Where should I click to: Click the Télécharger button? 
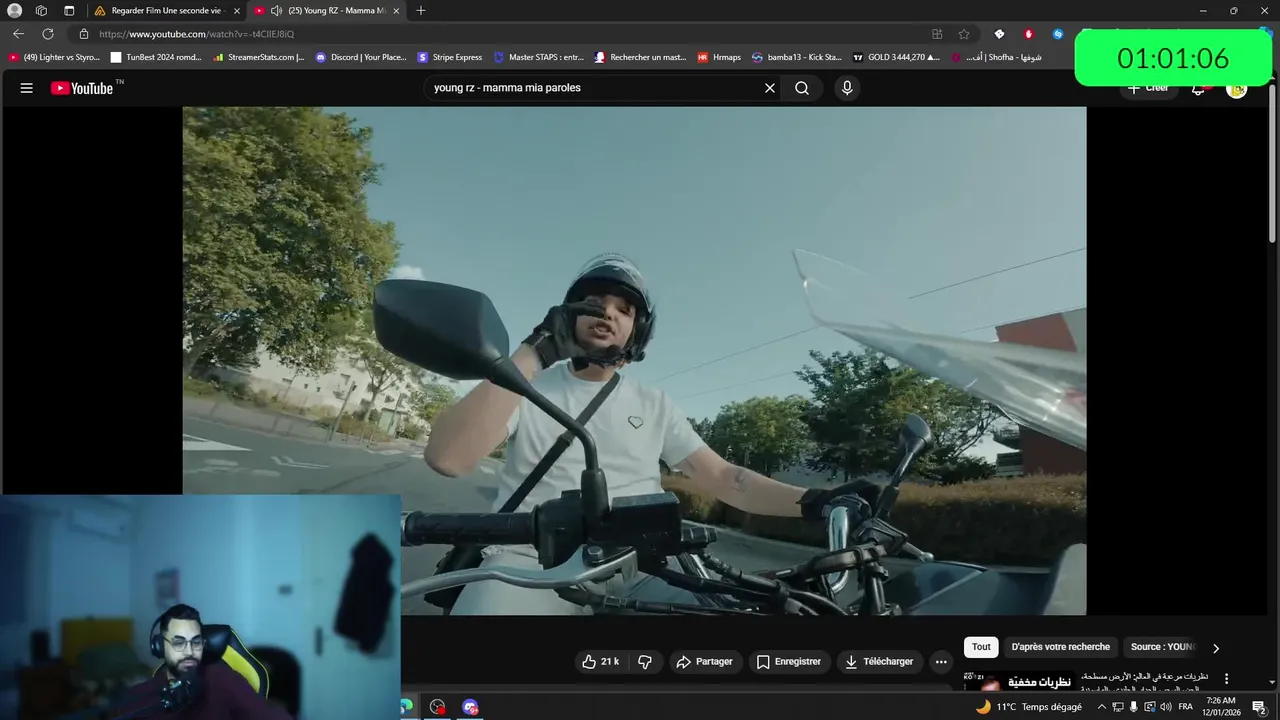(878, 661)
